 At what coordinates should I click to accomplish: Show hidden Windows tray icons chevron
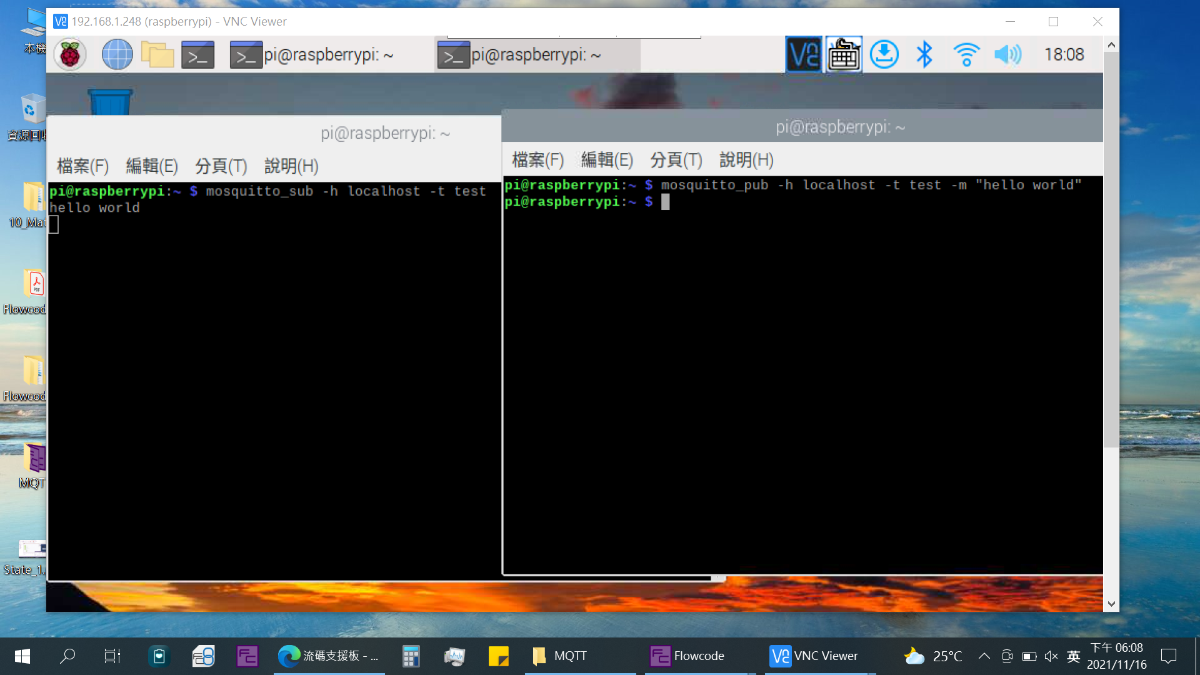click(x=984, y=656)
